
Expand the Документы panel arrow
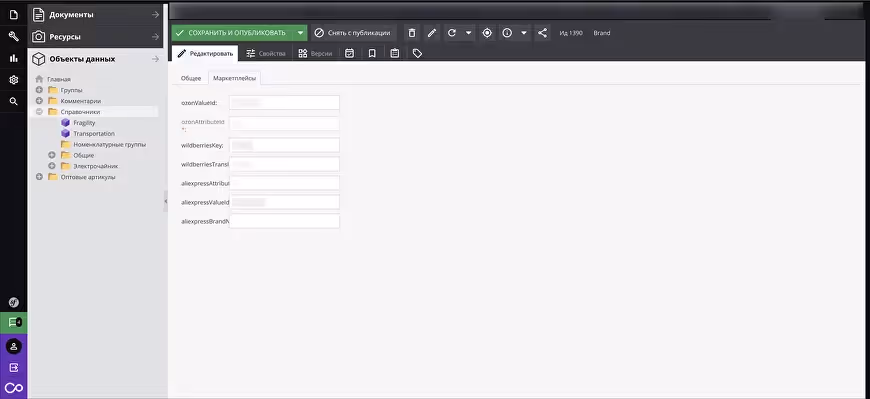[x=155, y=15]
